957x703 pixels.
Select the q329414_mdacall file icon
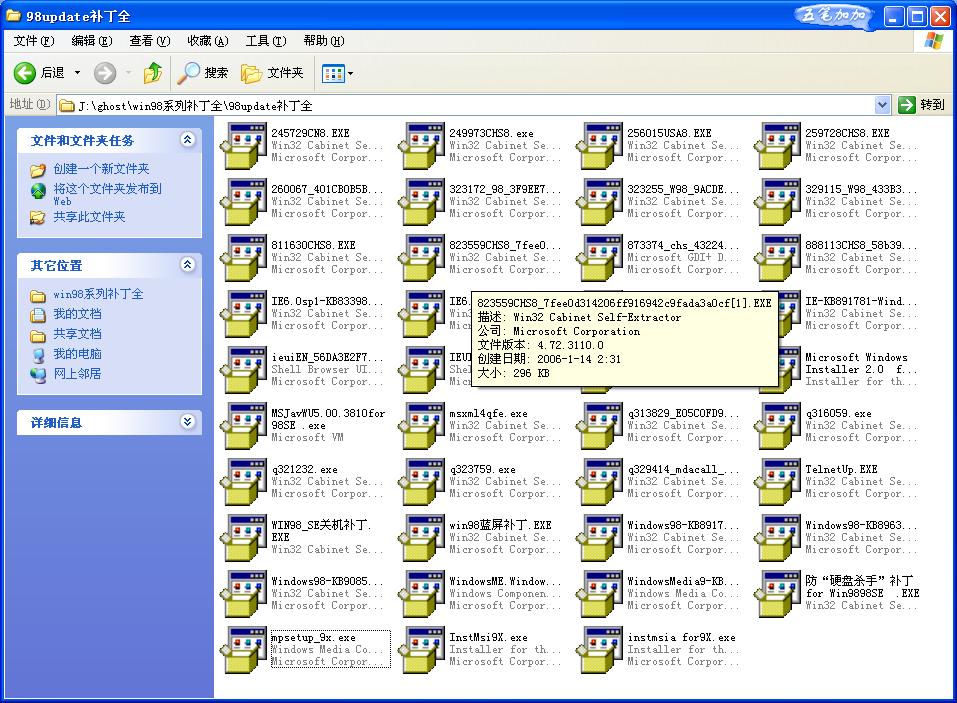(x=600, y=482)
